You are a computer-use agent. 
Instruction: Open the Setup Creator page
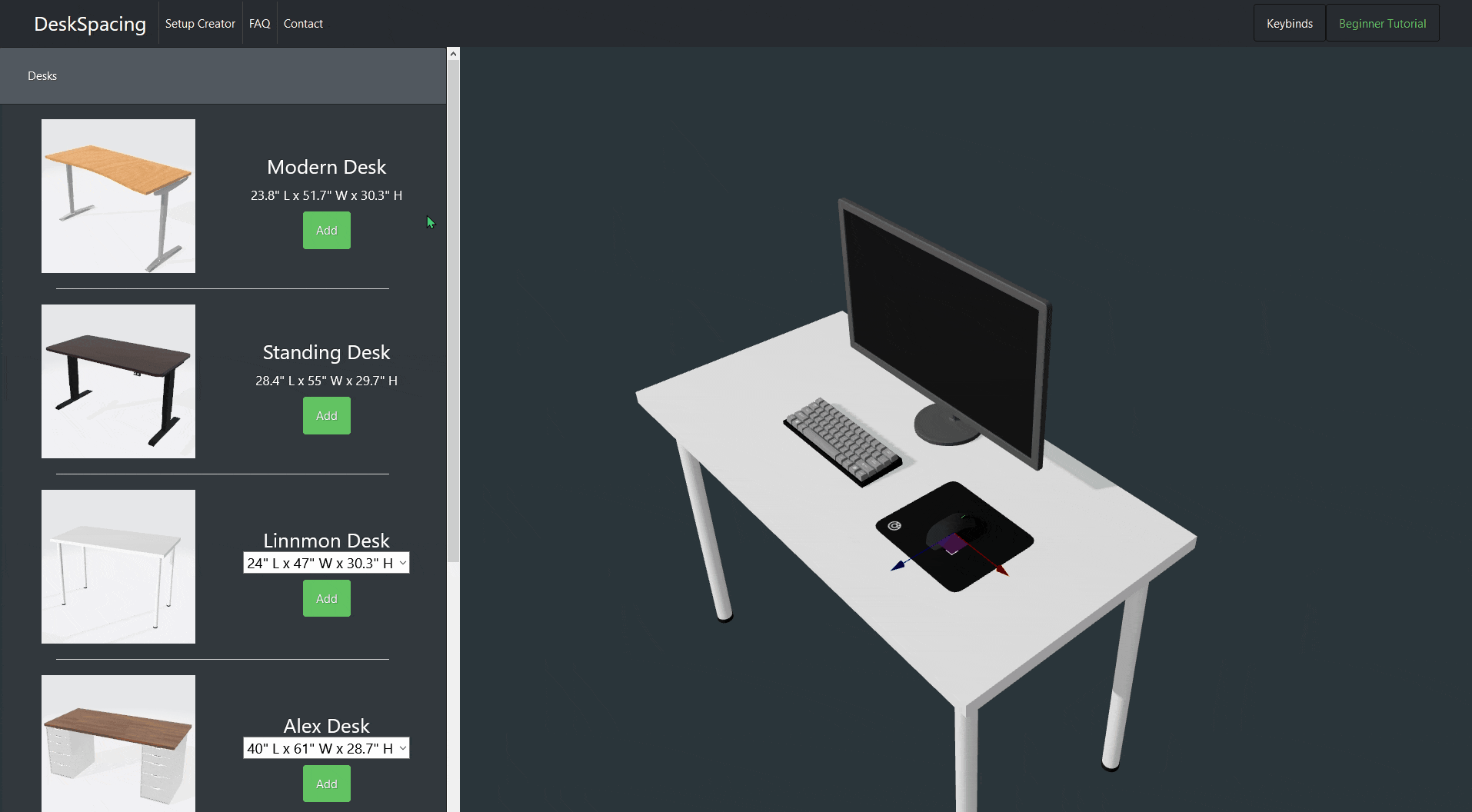(x=200, y=23)
